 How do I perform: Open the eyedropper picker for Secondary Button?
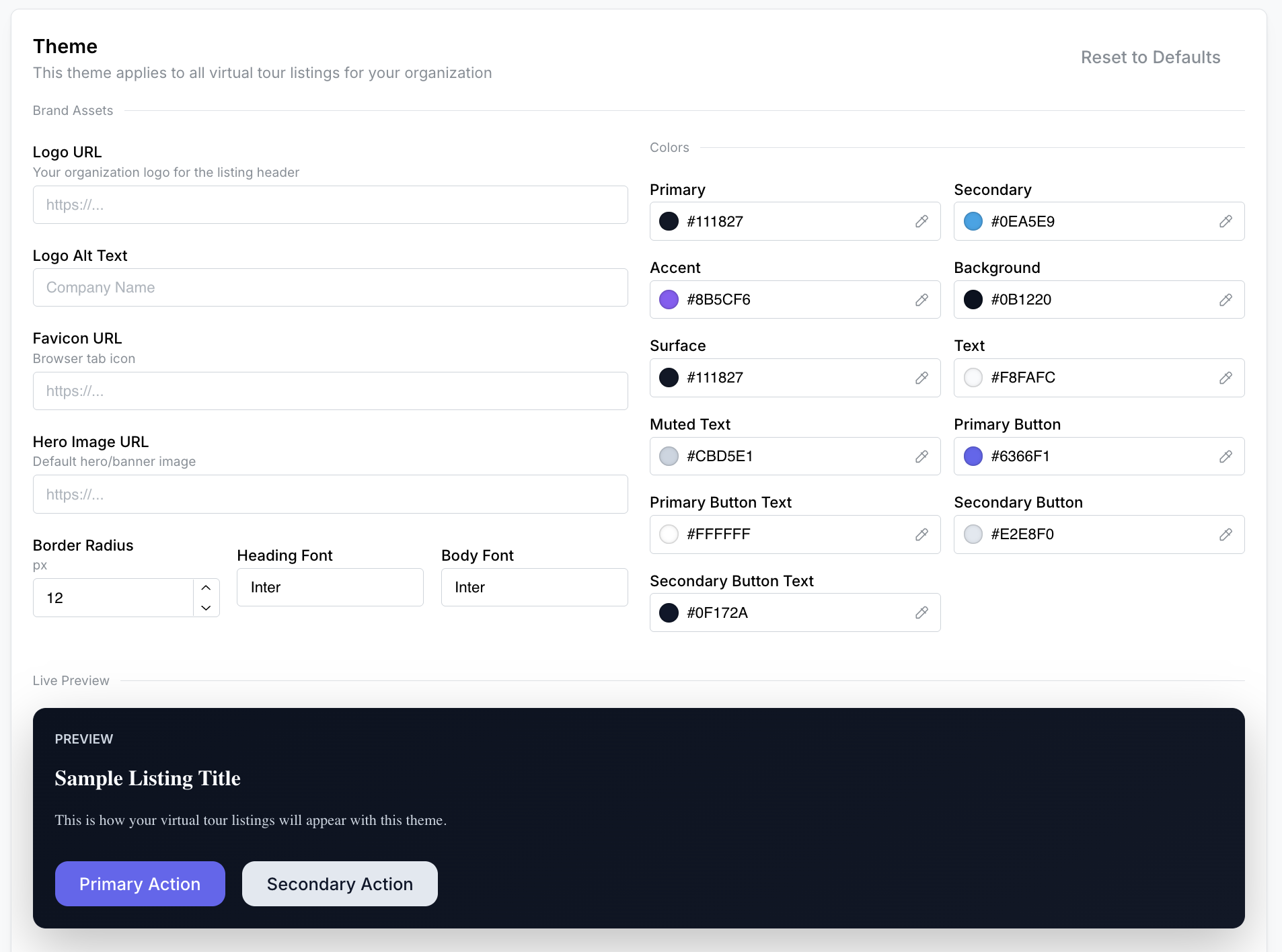(x=1226, y=534)
